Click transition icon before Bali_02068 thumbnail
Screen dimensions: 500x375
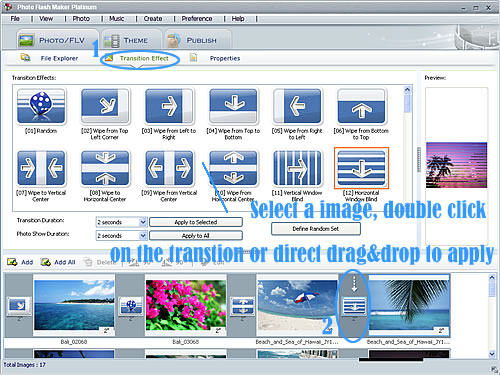[x=19, y=306]
